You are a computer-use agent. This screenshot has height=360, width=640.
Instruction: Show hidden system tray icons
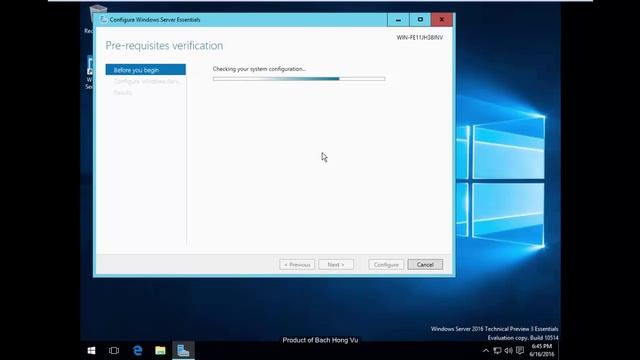click(x=486, y=351)
